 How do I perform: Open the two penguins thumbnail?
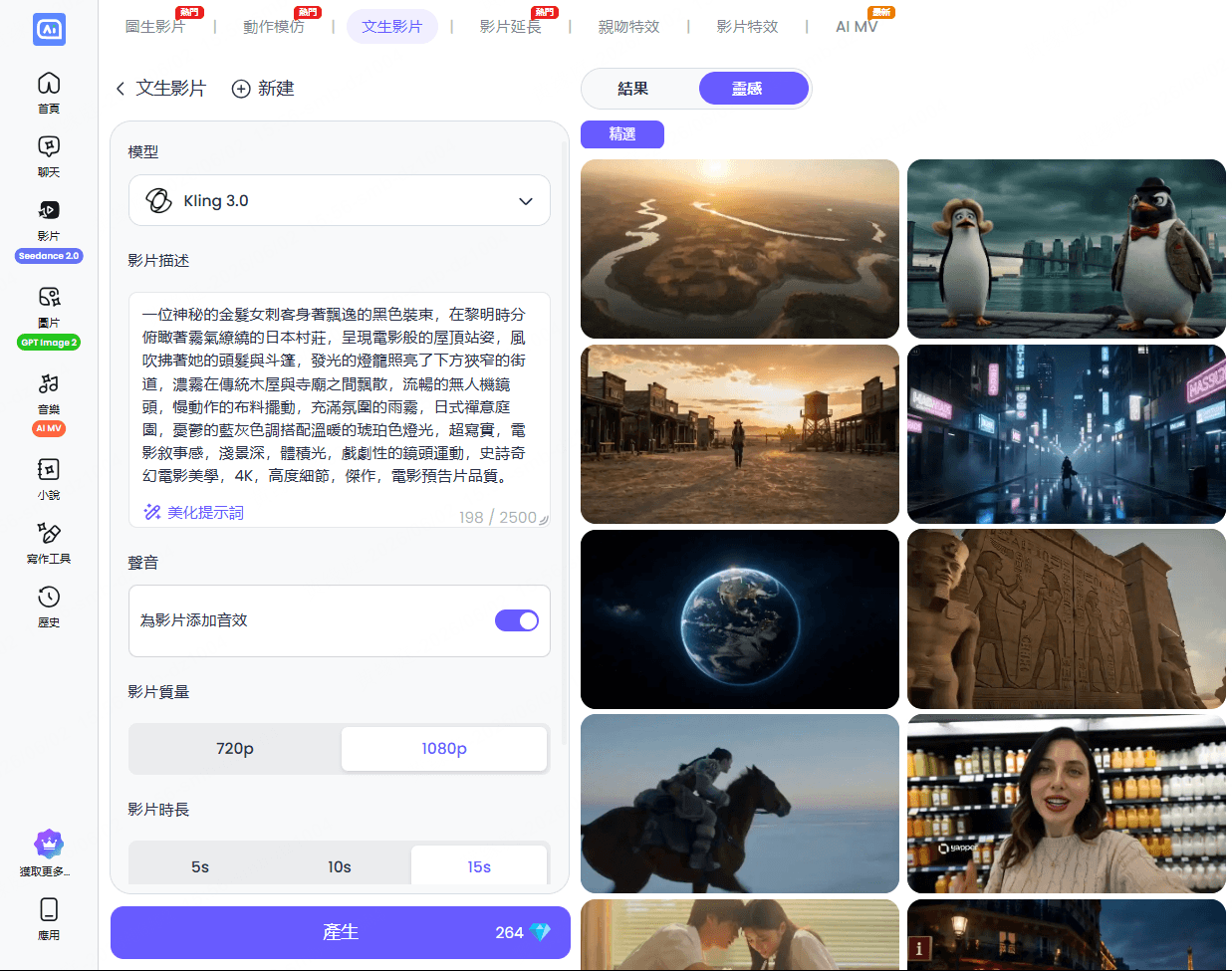click(x=1067, y=249)
